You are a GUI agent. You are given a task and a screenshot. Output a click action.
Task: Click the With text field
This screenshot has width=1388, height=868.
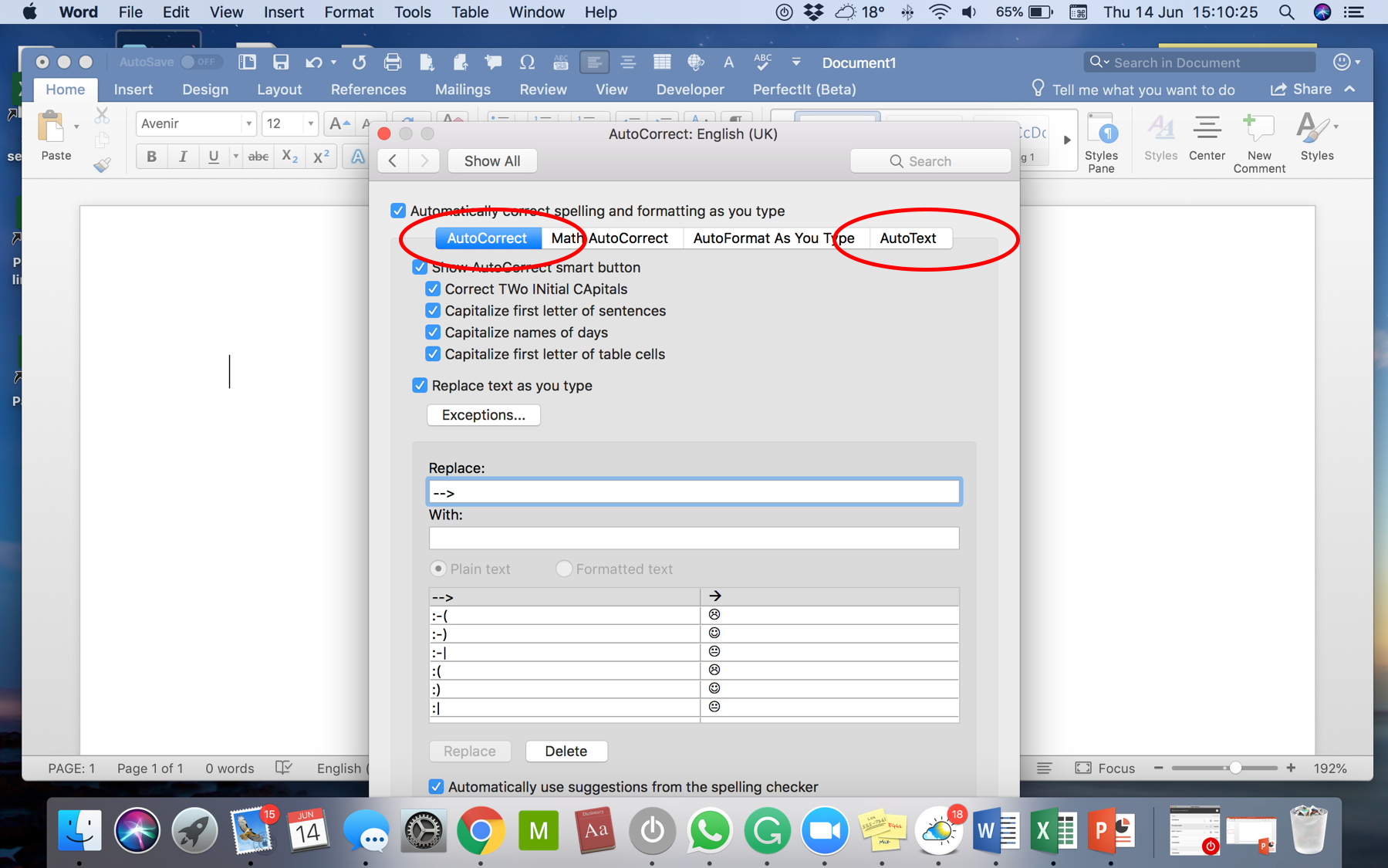point(694,538)
